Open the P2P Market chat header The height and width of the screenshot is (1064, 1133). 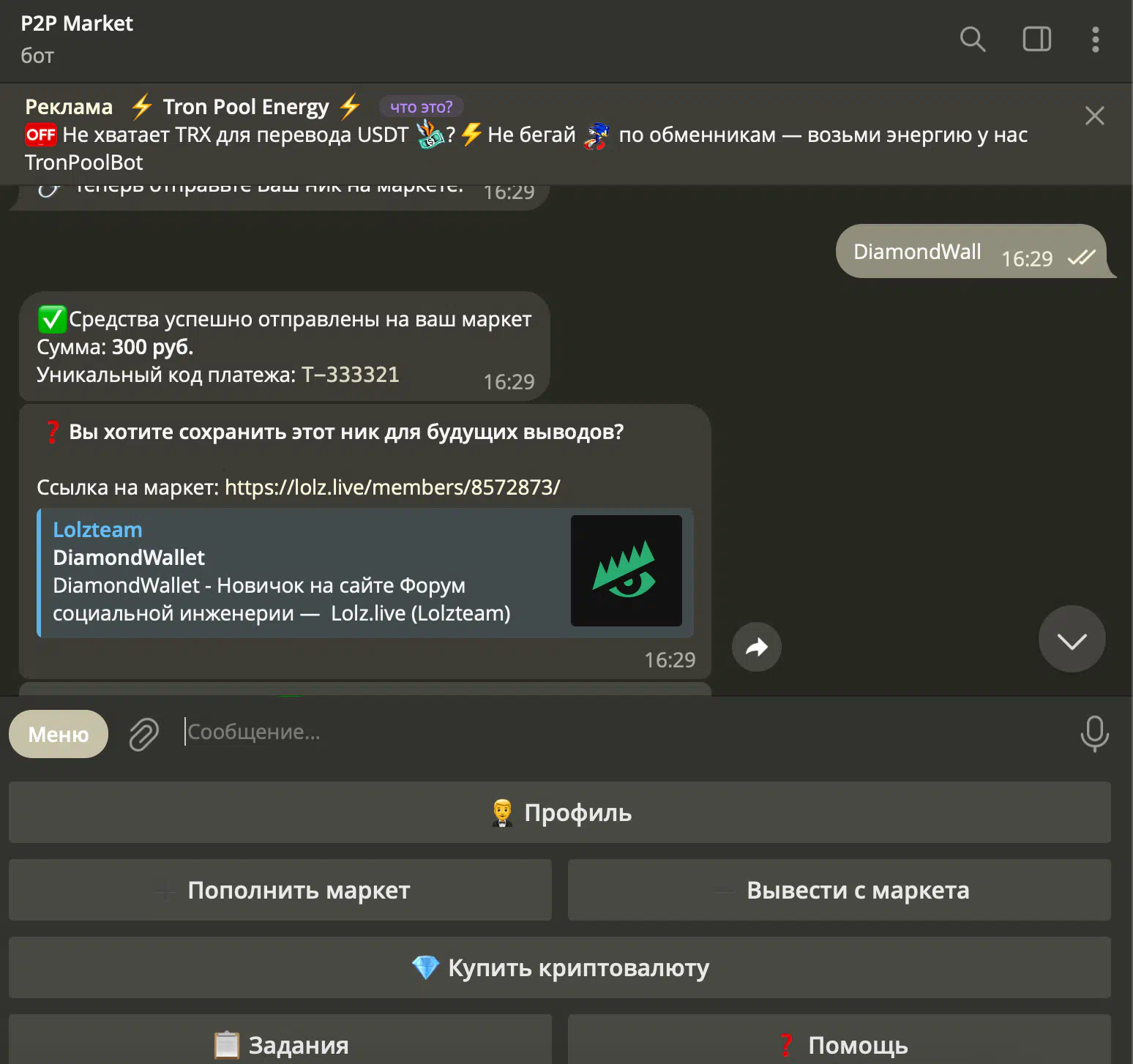[77, 39]
